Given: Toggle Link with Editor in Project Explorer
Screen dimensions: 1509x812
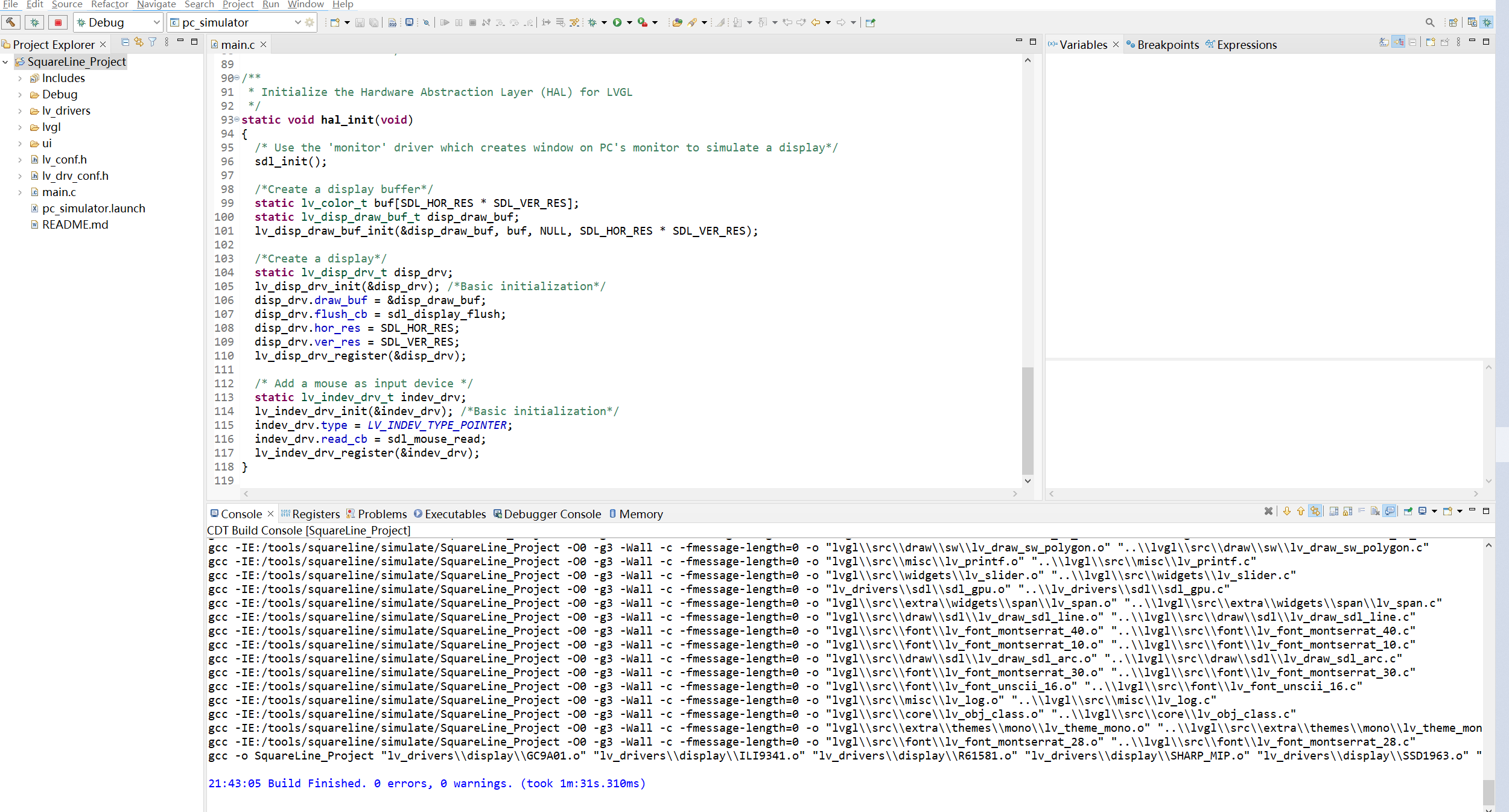Looking at the screenshot, I should click(139, 42).
